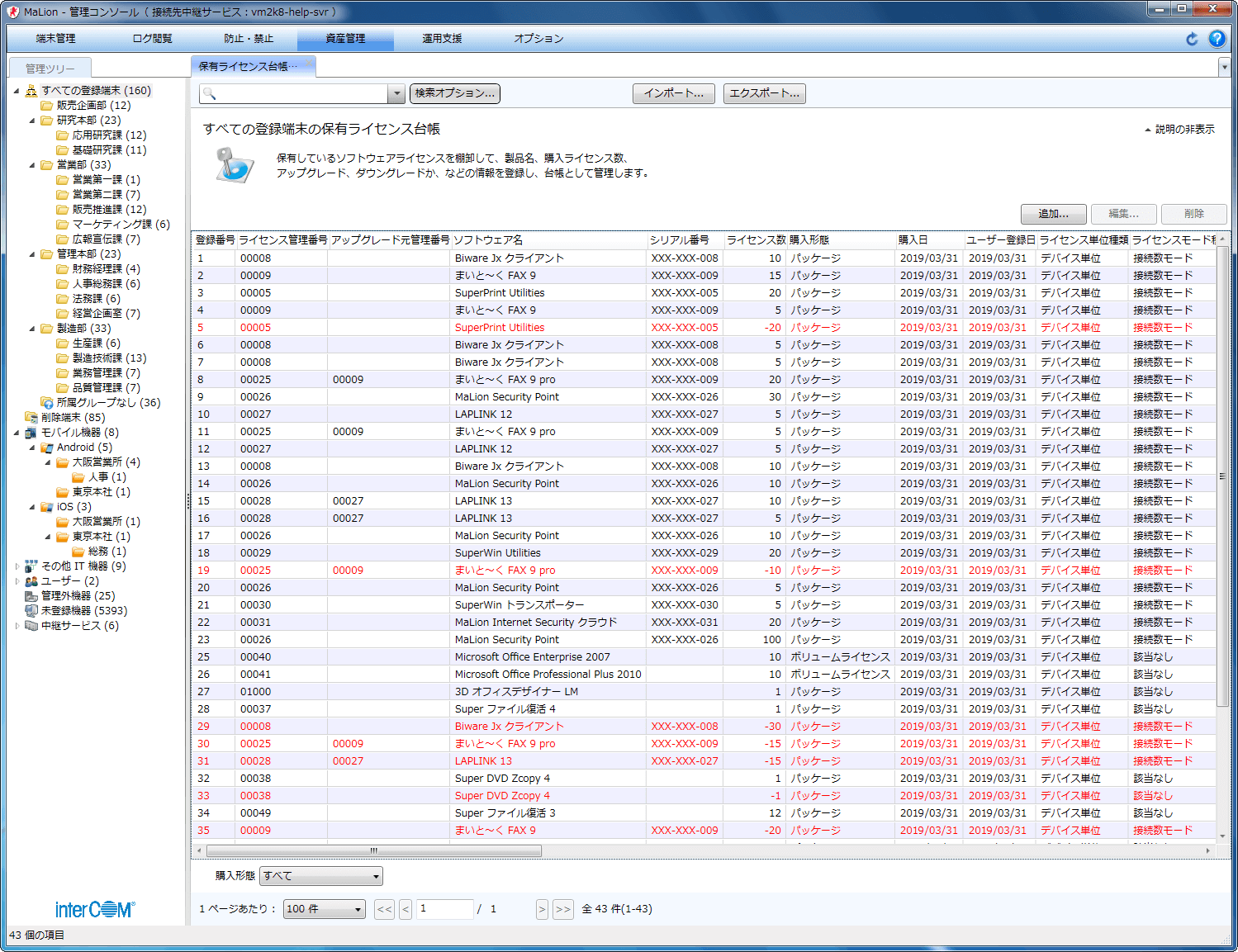1238x952 pixels.
Task: Open the 資産管理 menu tab
Action: [345, 39]
